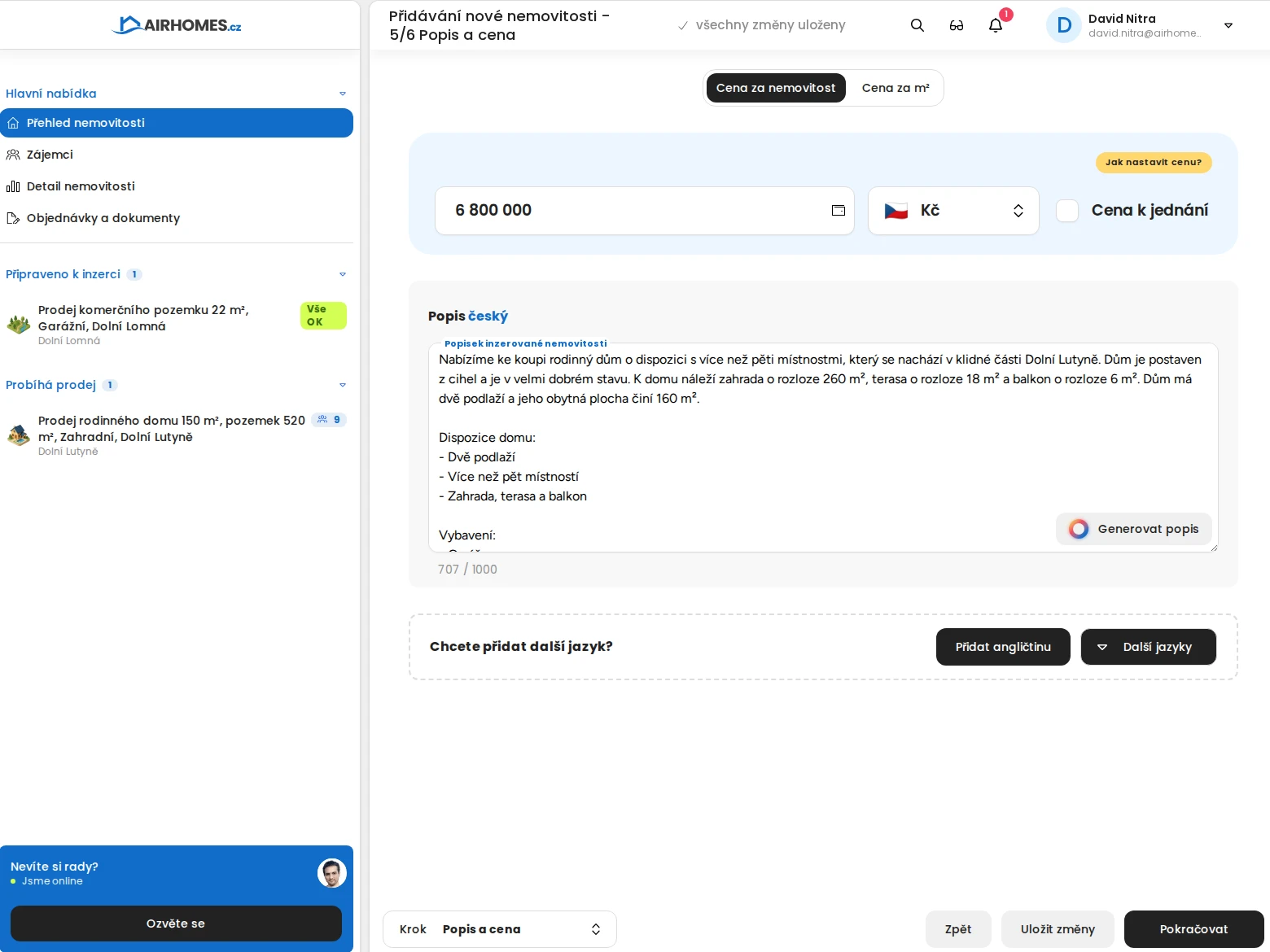Select the Cena za nemovitost tab

pos(775,88)
